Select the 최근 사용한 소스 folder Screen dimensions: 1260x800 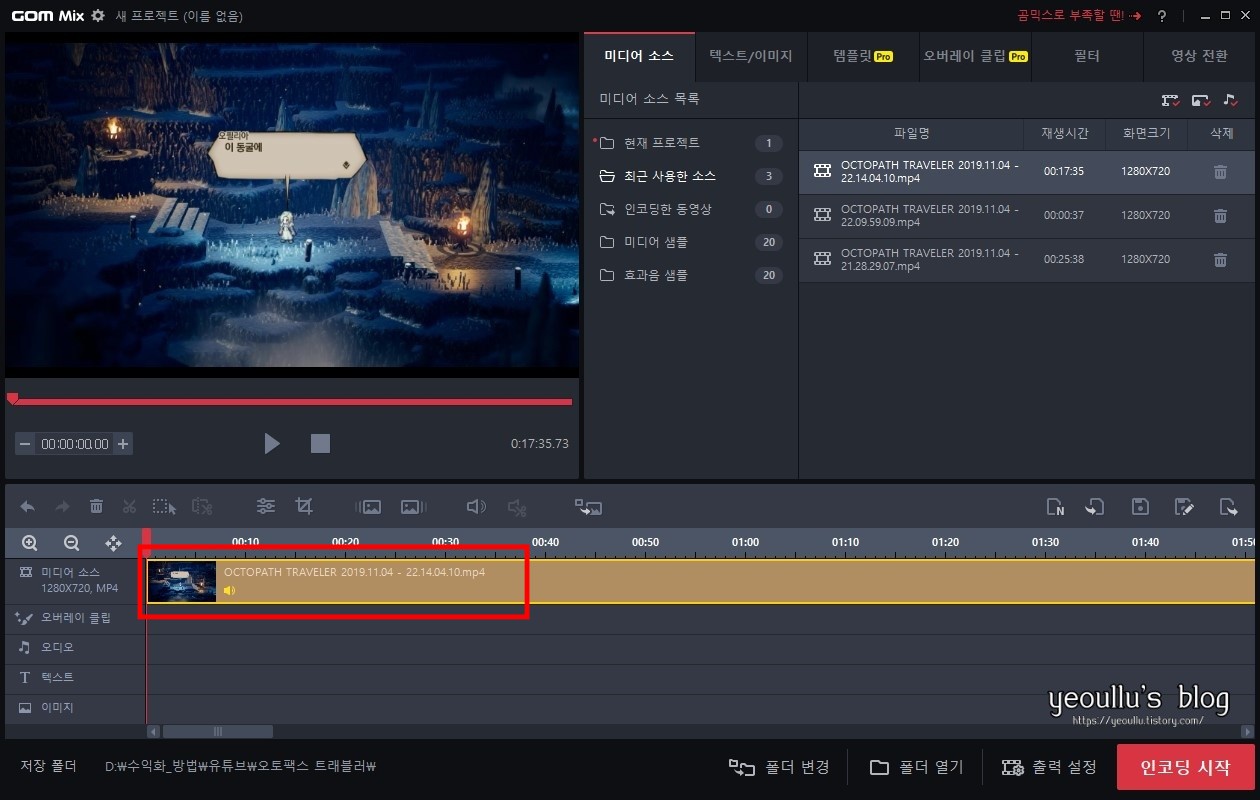coord(690,176)
